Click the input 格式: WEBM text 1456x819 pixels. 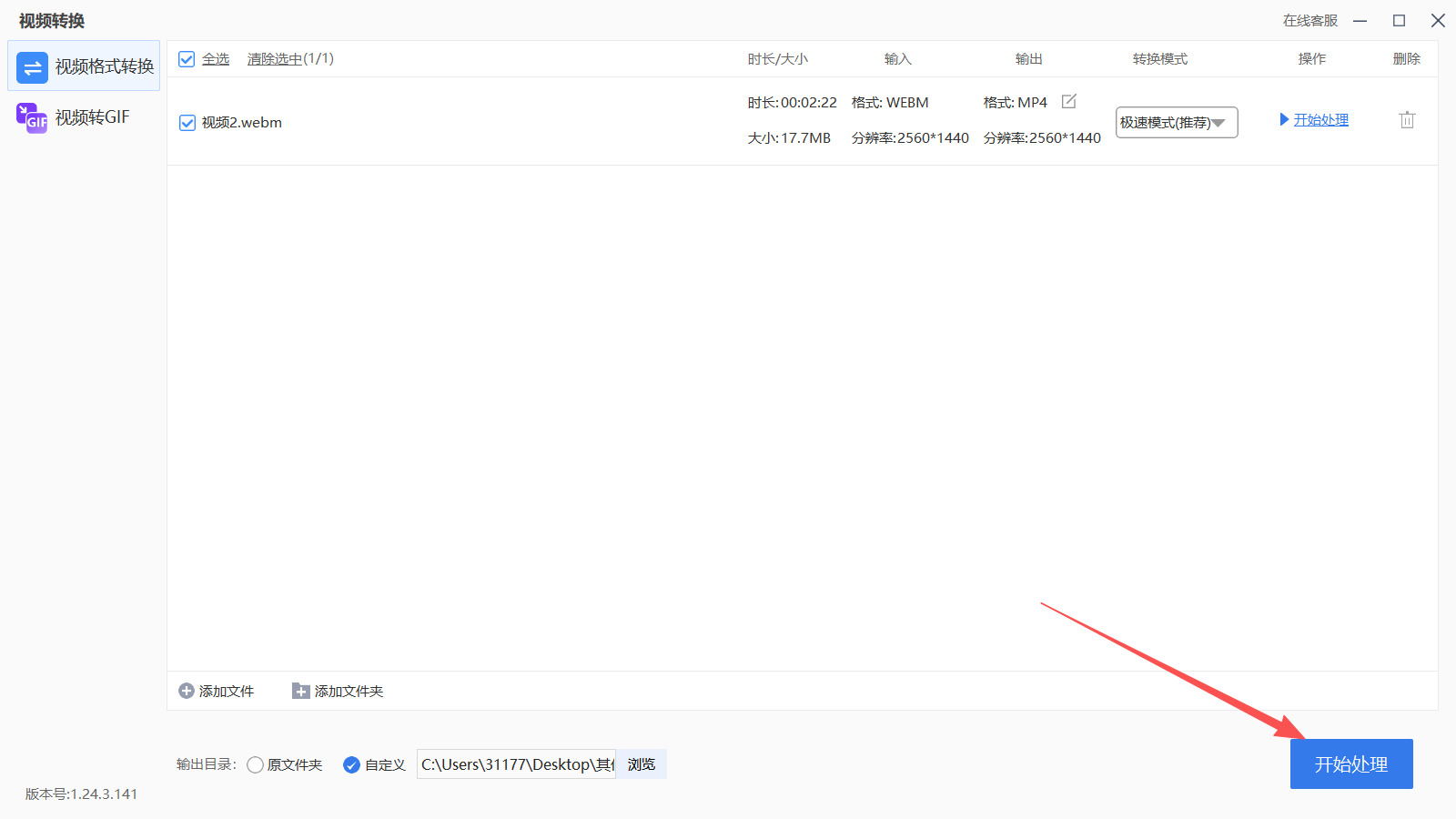pos(890,103)
